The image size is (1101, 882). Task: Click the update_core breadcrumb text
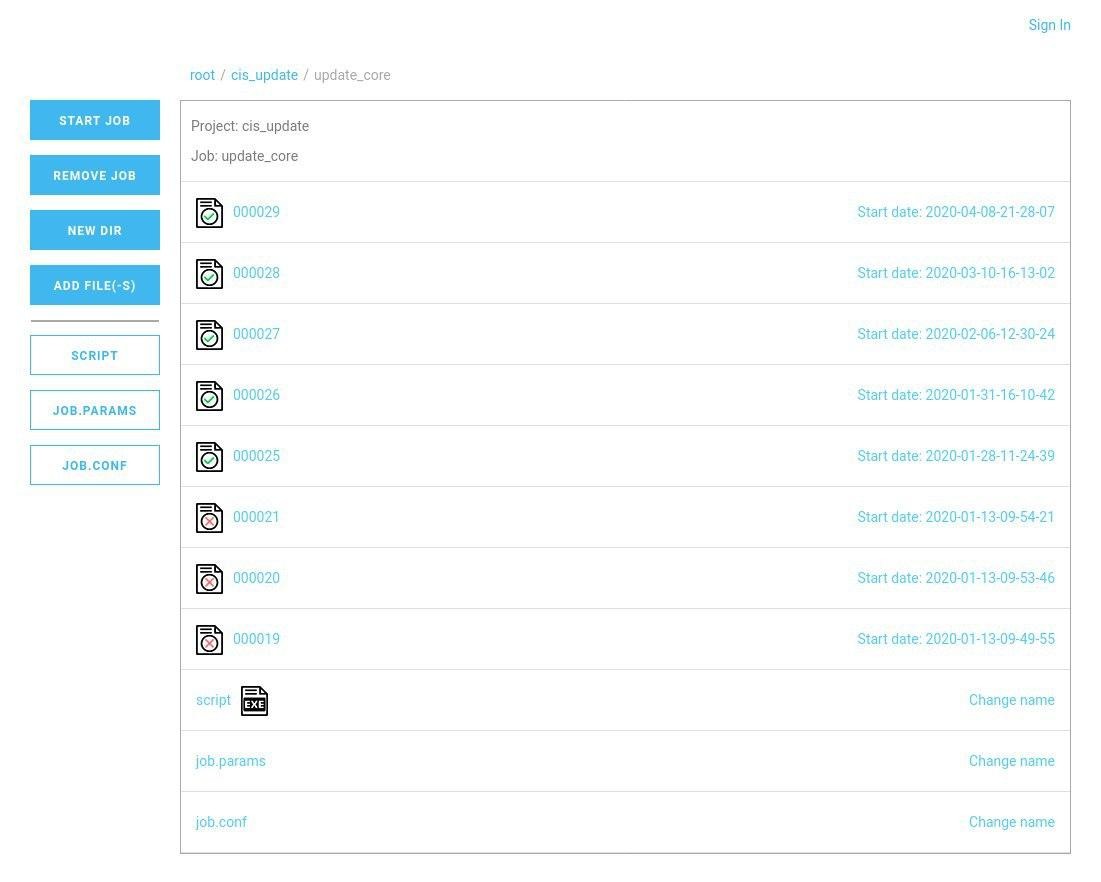(x=352, y=75)
